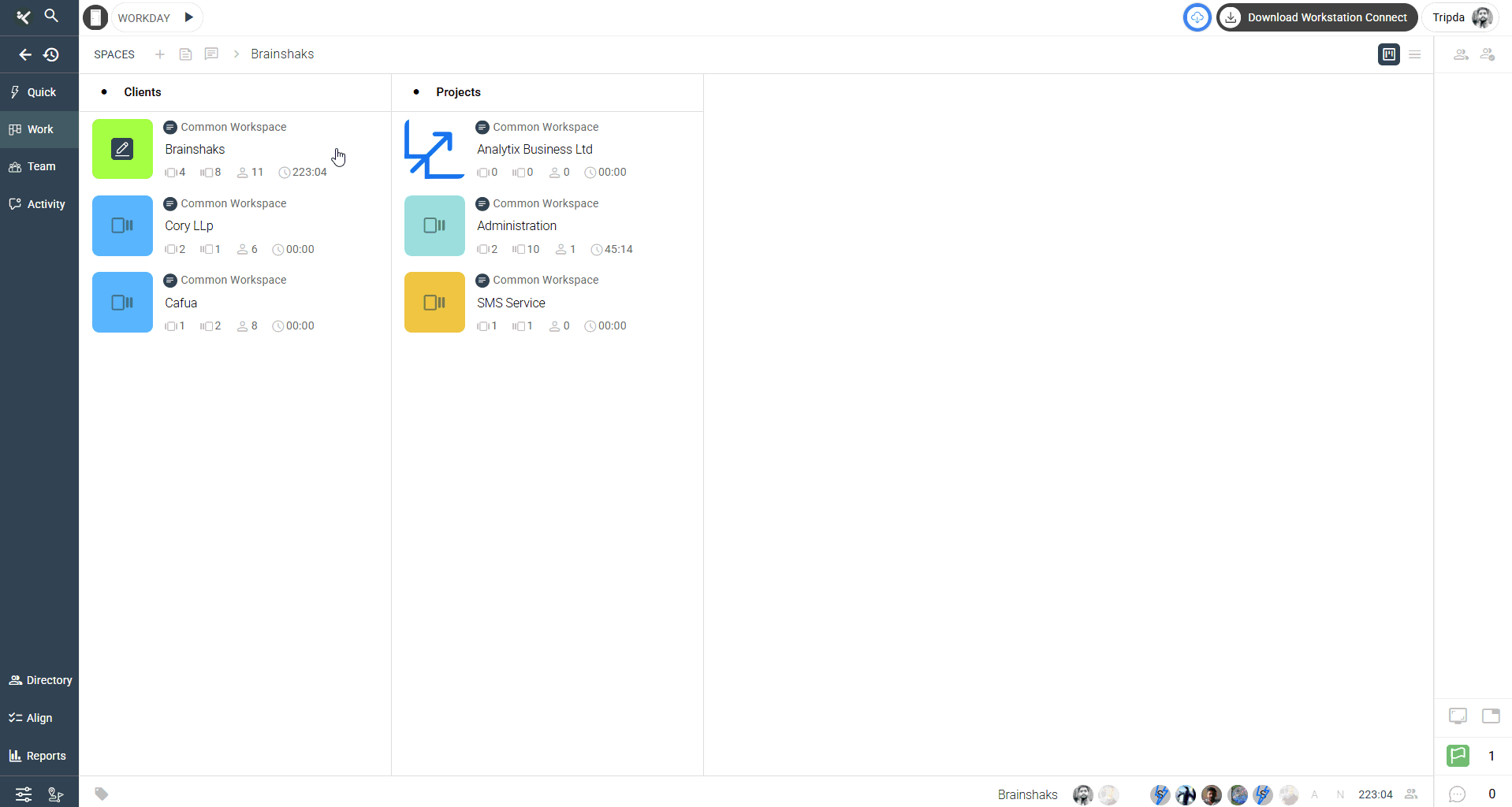Open the history clock icon
The height and width of the screenshot is (807, 1512).
pyautogui.click(x=51, y=54)
